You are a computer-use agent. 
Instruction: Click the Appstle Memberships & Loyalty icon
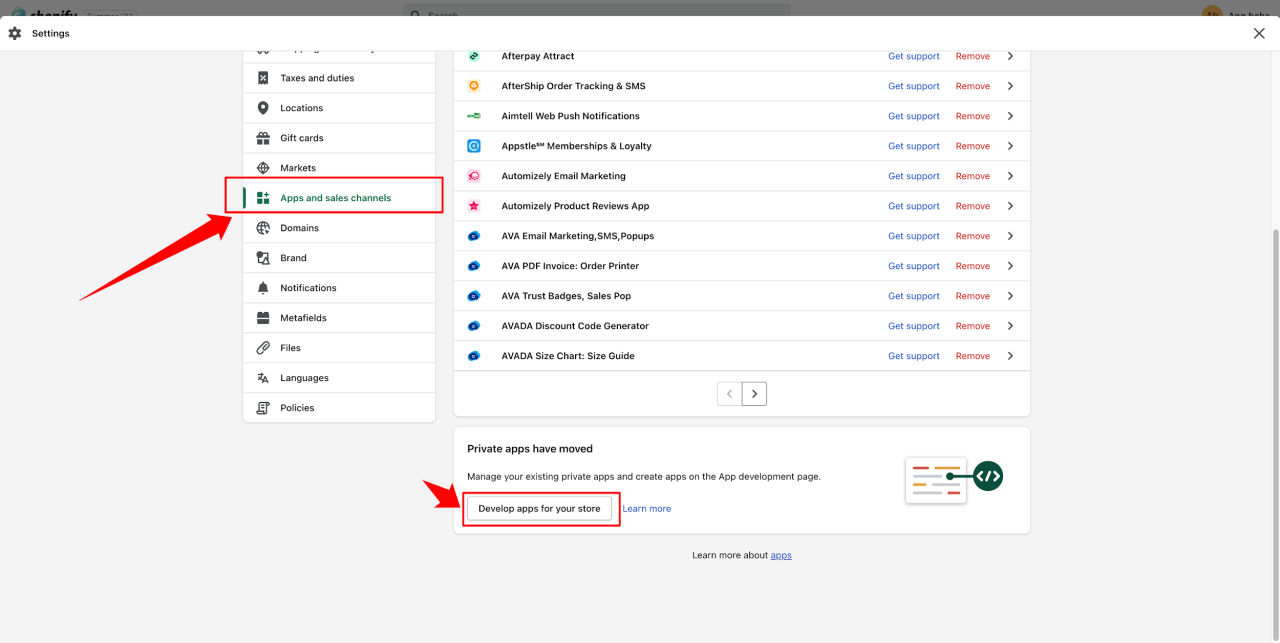(x=474, y=146)
